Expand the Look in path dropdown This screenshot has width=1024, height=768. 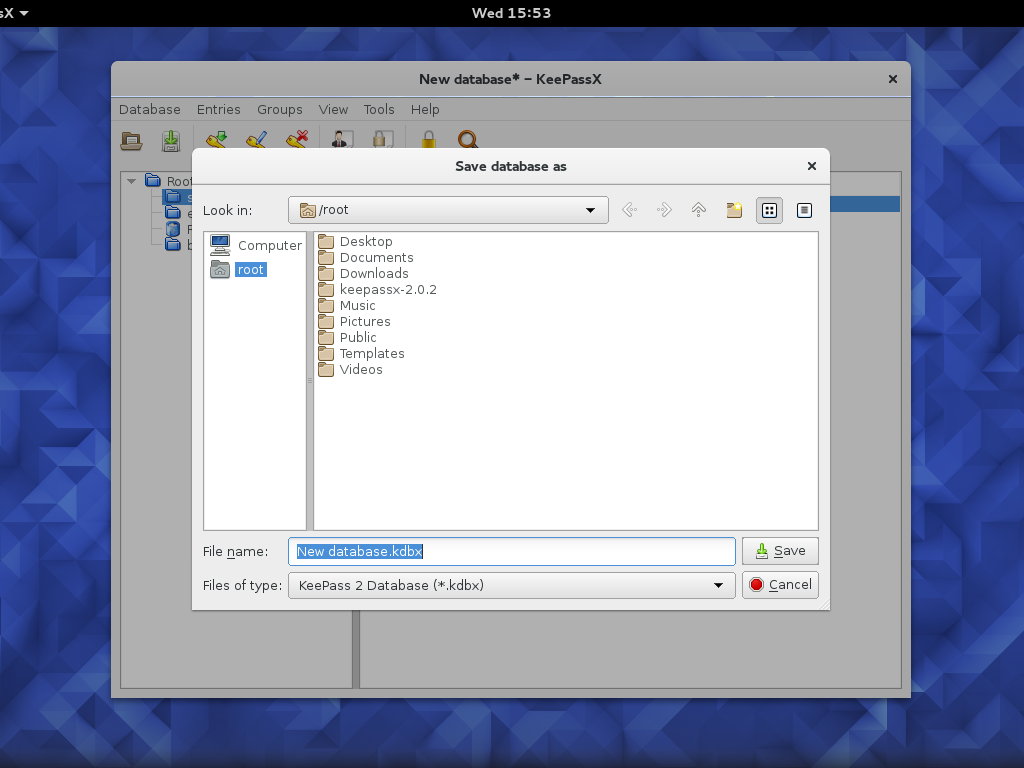[x=448, y=210]
